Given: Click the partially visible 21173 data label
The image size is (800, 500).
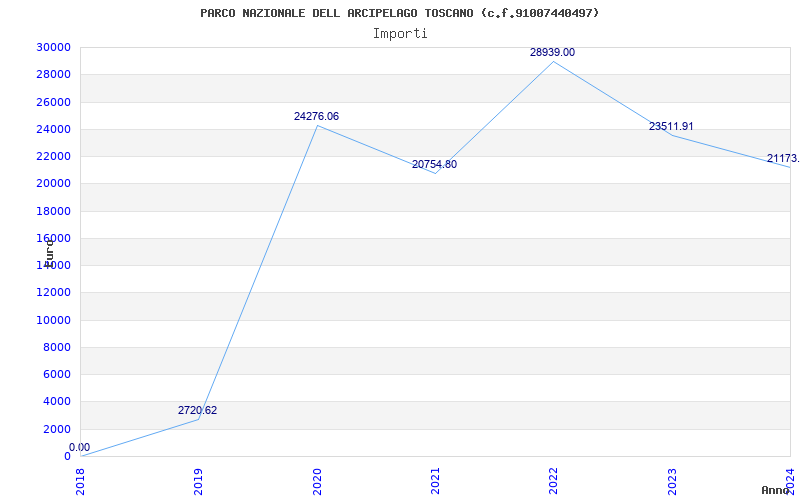Looking at the screenshot, I should (783, 159).
